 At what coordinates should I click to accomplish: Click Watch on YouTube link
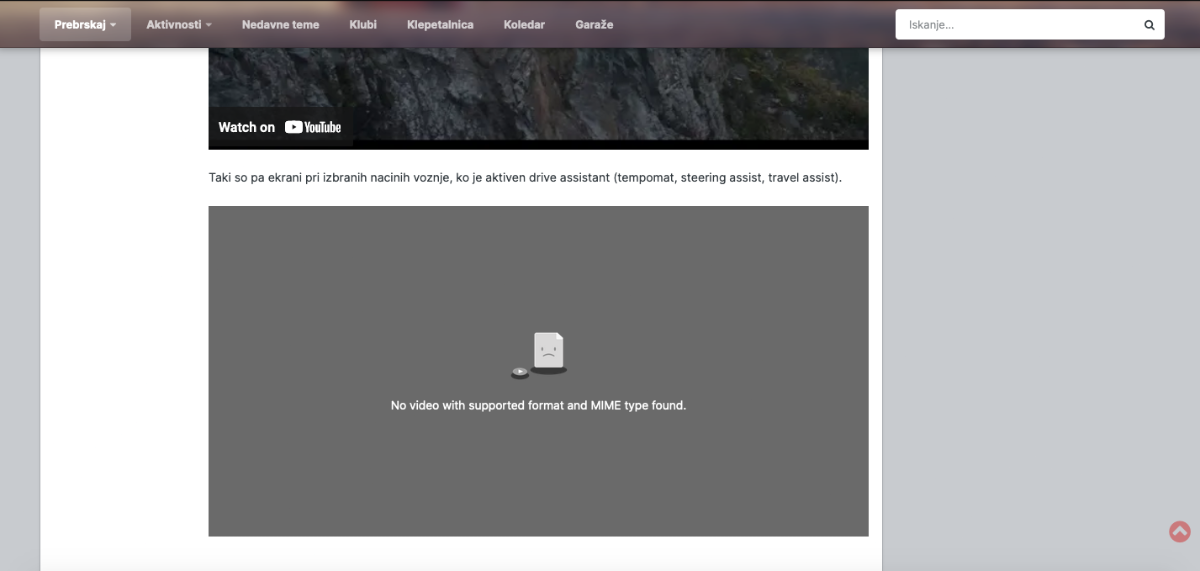(x=280, y=127)
